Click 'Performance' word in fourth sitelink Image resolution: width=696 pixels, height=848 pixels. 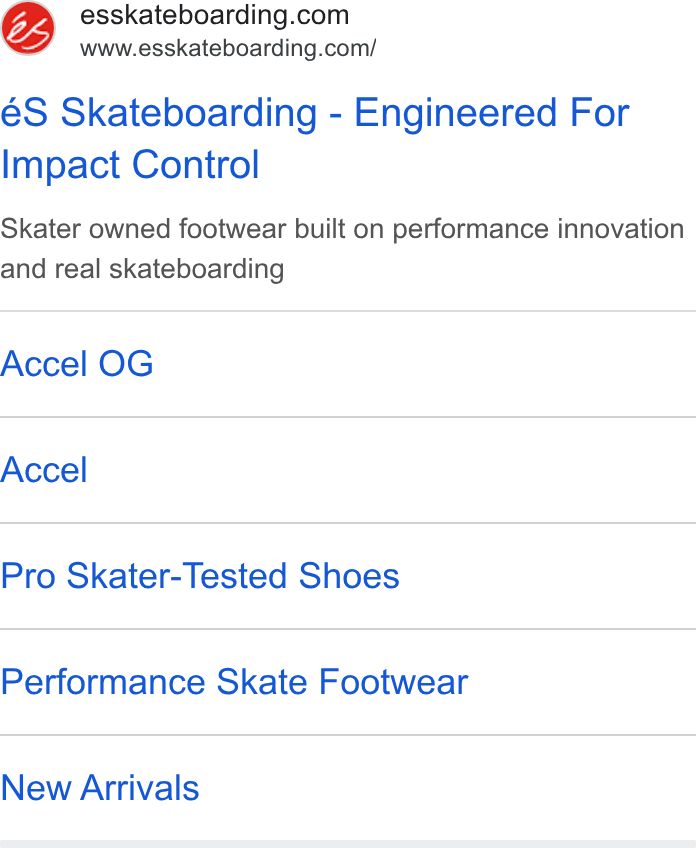[x=103, y=681]
